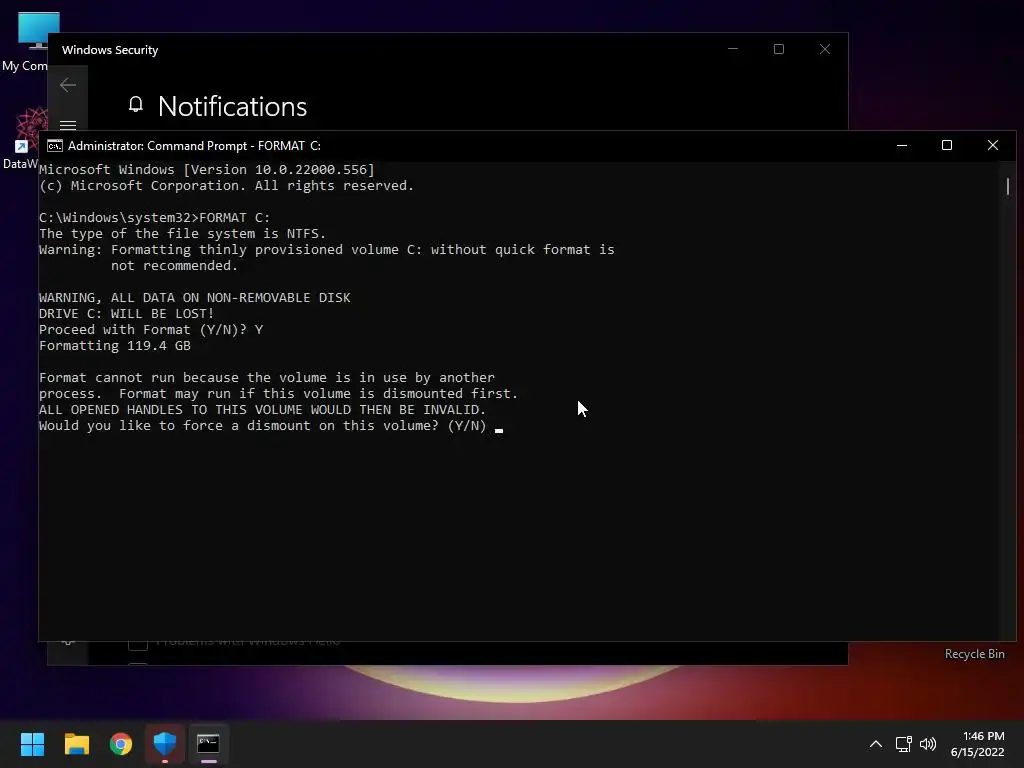
Task: Open Windows Security hamburger navigation menu
Action: coord(68,124)
